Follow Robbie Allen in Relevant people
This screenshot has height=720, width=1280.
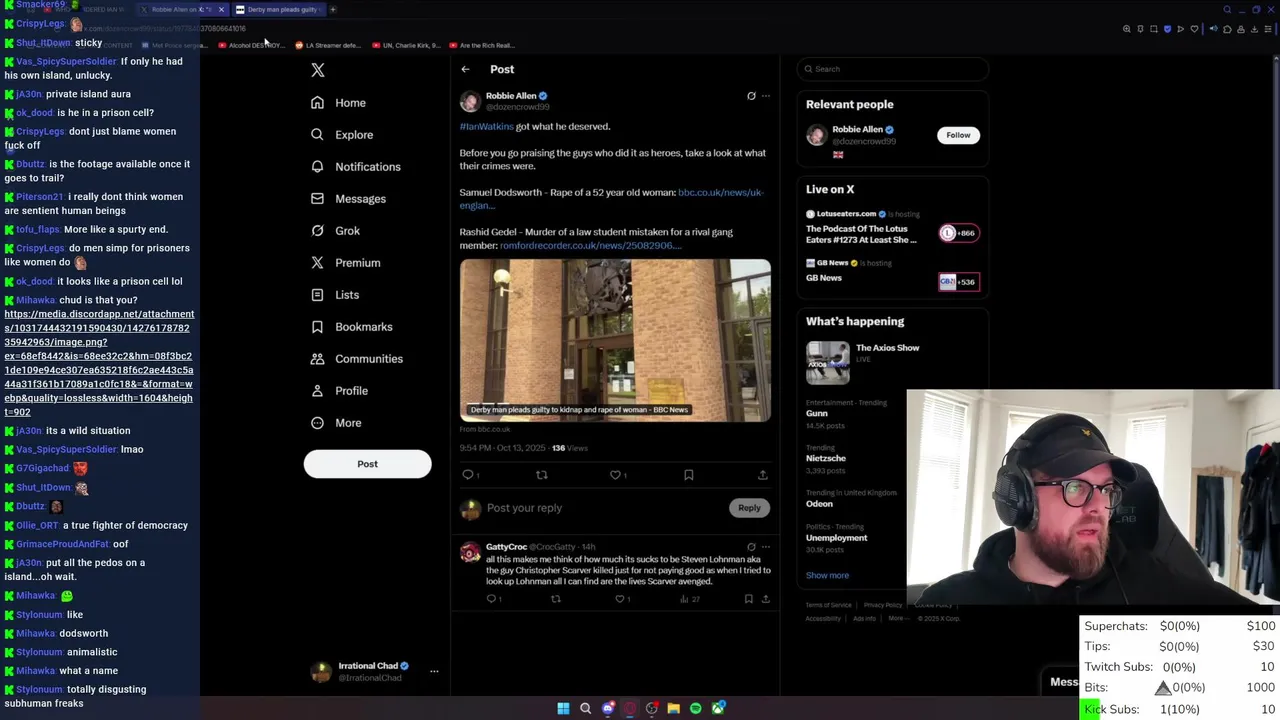click(x=958, y=135)
